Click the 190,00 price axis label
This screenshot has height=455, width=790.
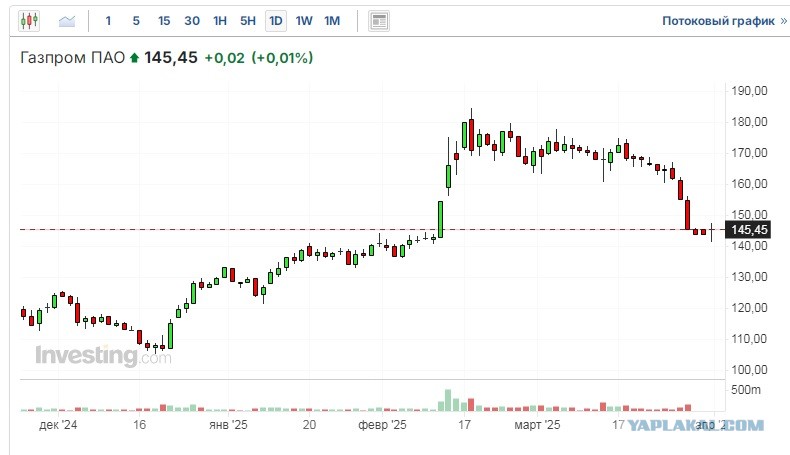click(749, 91)
